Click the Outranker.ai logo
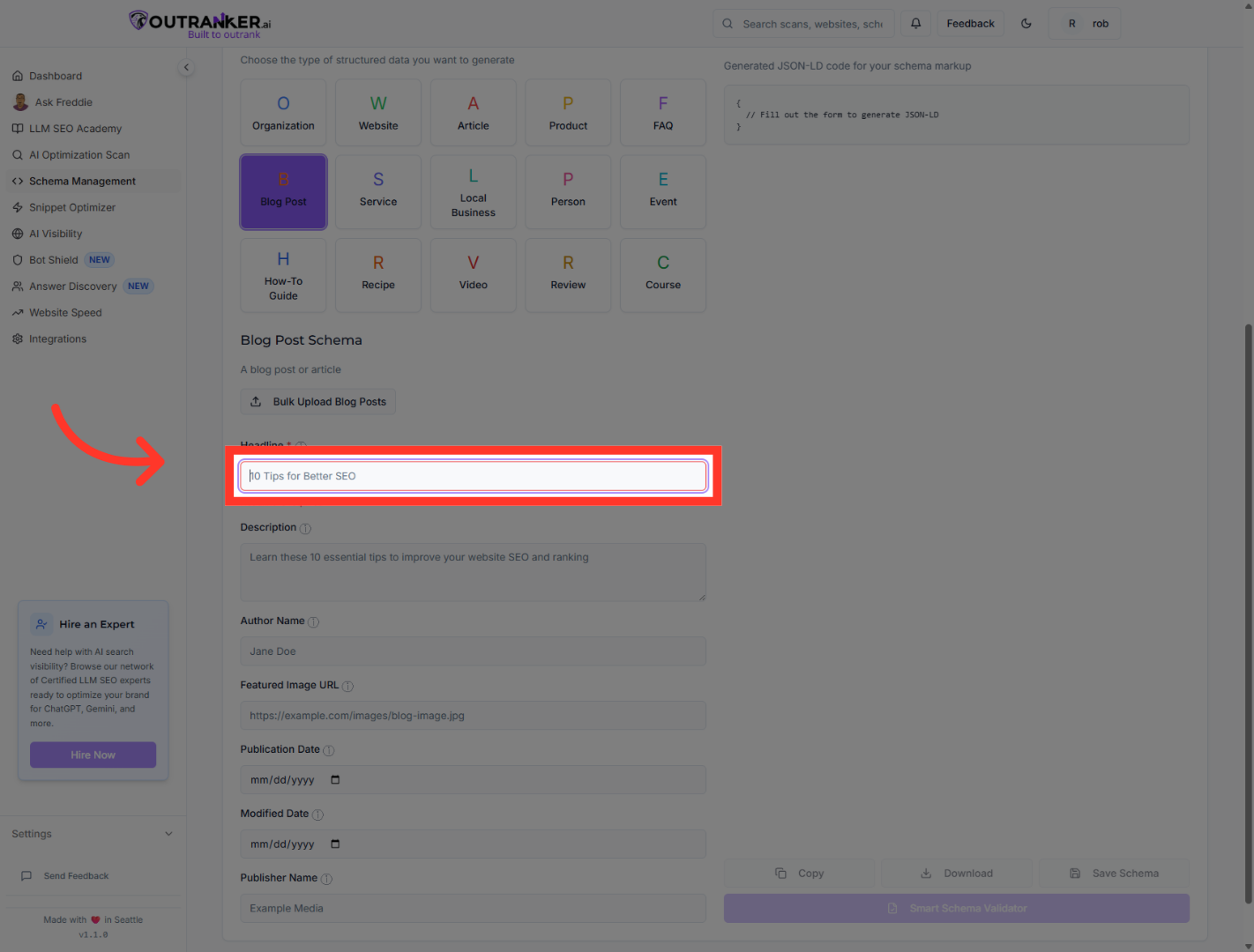The image size is (1254, 952). [200, 24]
